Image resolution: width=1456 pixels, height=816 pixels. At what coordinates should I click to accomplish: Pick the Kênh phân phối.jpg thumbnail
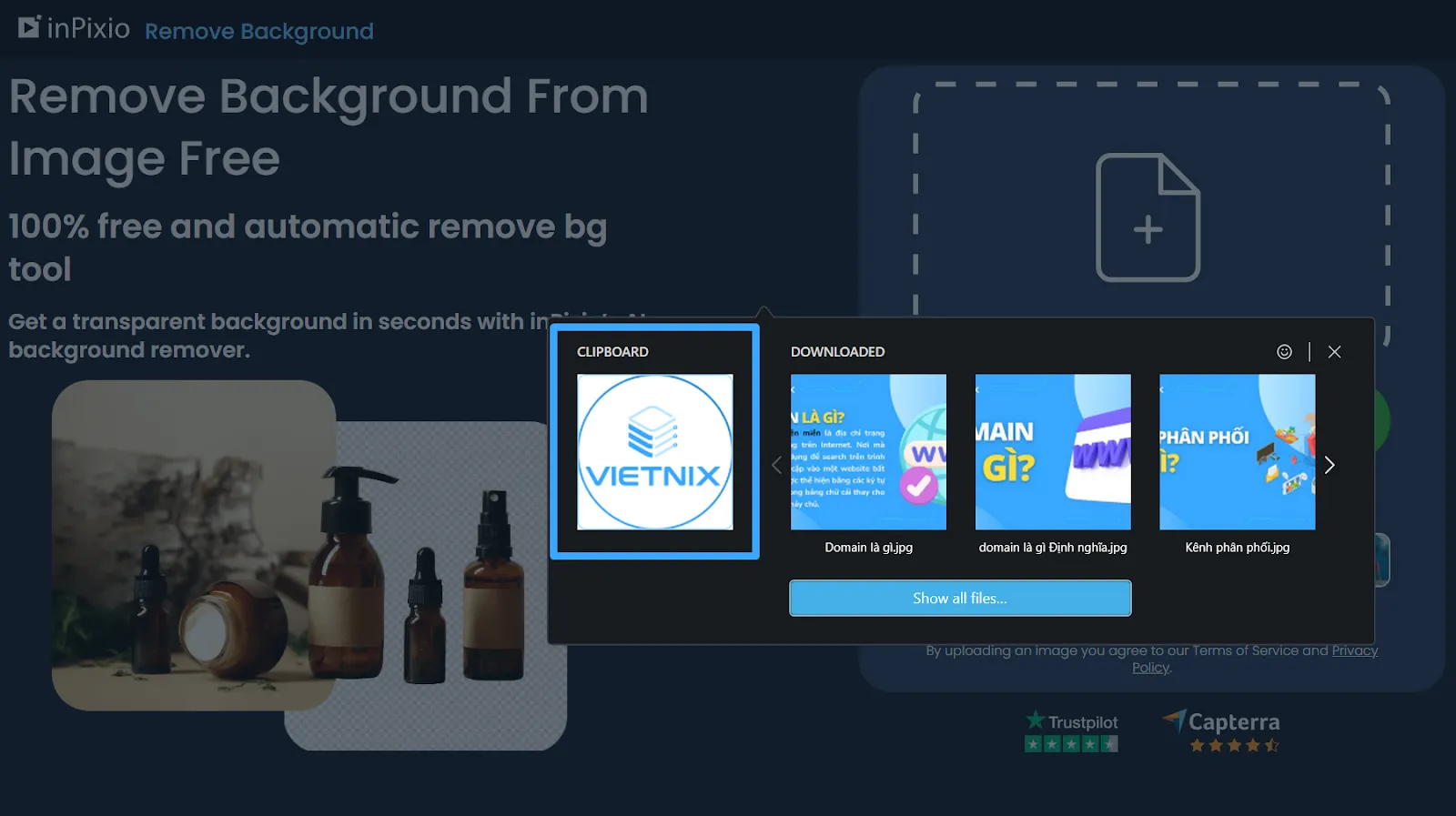pyautogui.click(x=1238, y=452)
